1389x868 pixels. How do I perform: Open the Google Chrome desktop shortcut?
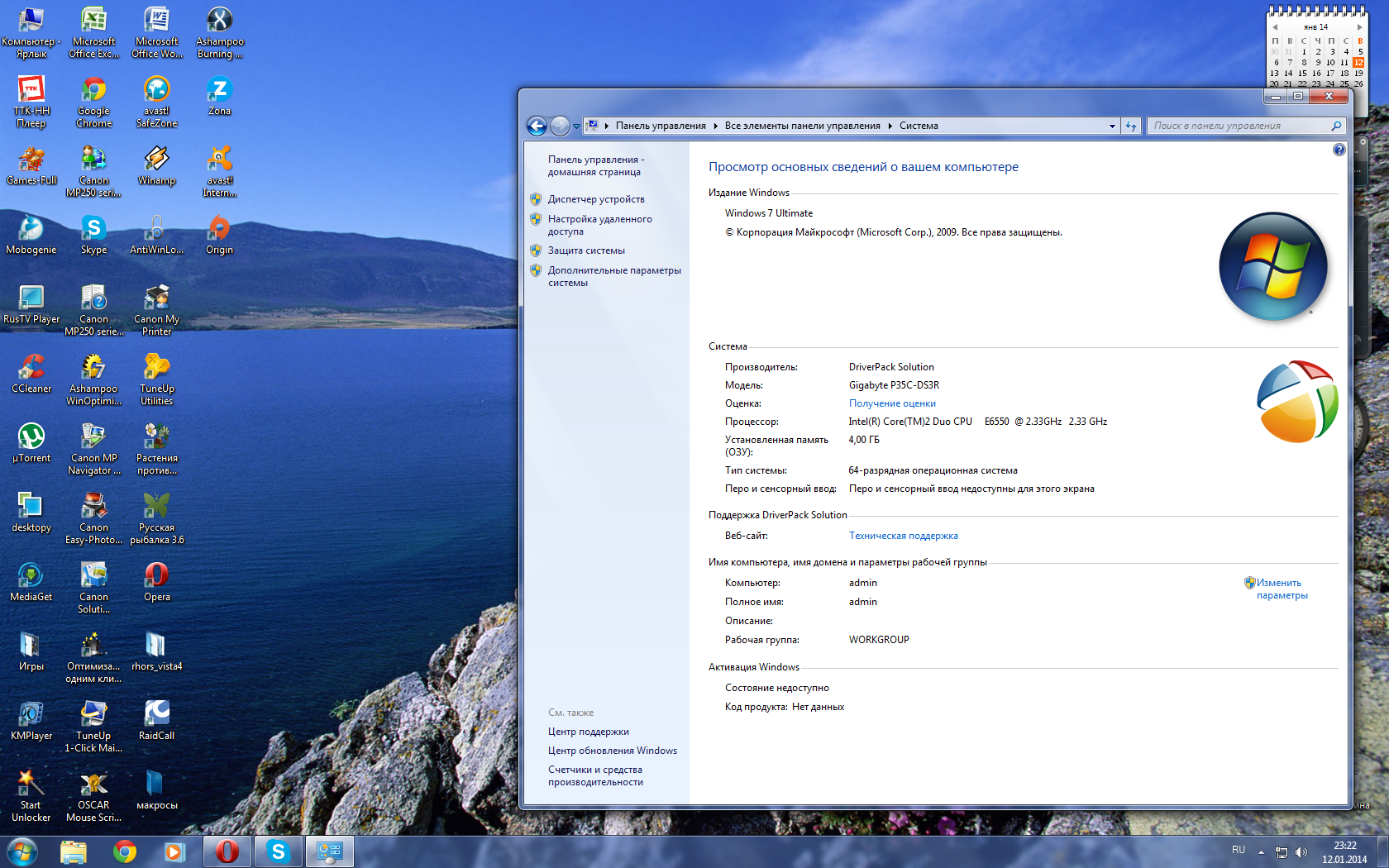pyautogui.click(x=93, y=103)
